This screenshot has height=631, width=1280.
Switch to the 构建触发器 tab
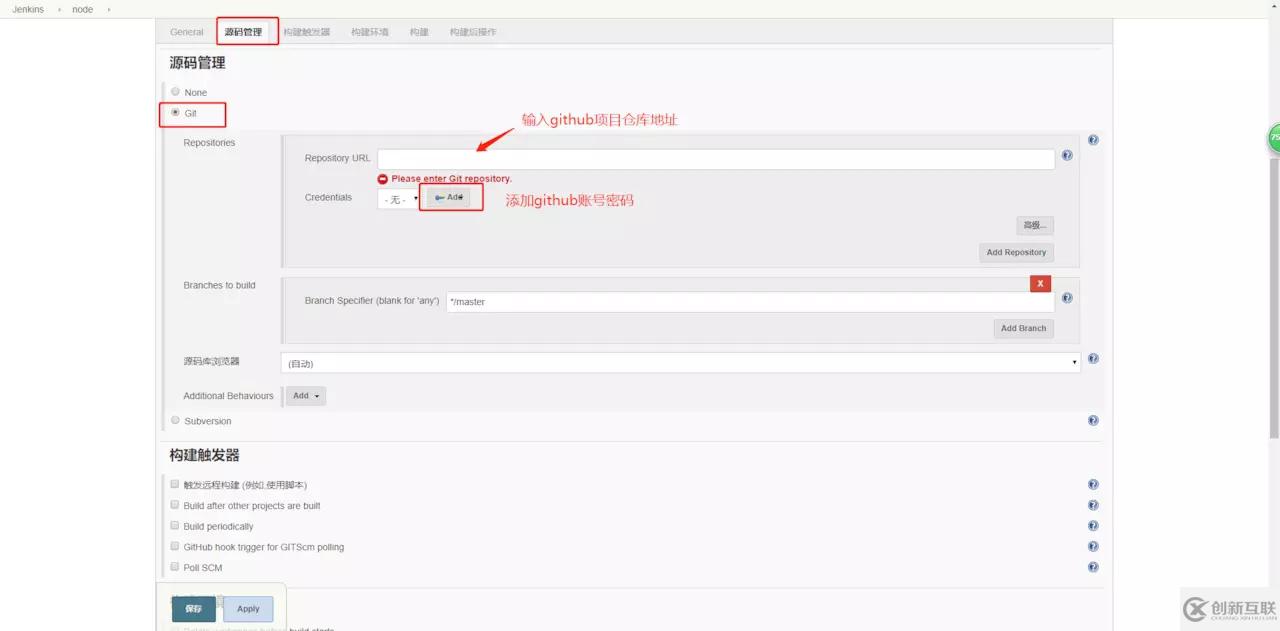[306, 32]
